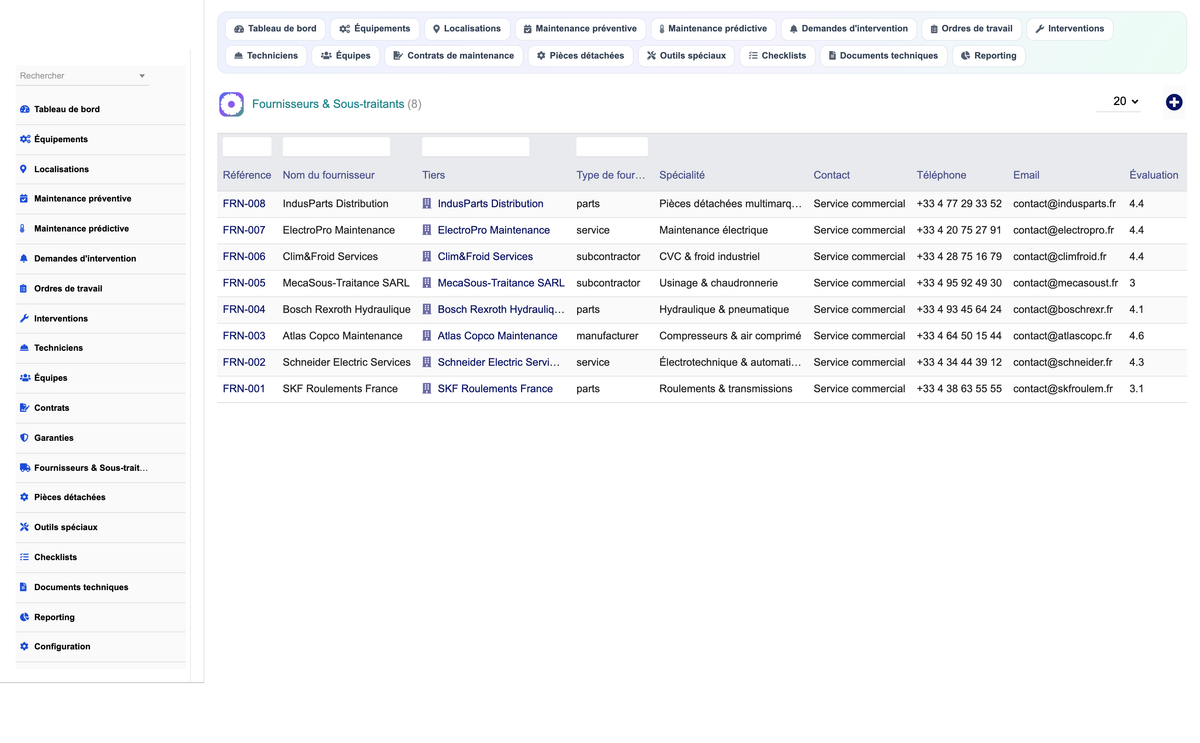Viewport: 1200px width, 743px height.
Task: Follow the SKF Roulements France tiers link
Action: [x=495, y=389]
